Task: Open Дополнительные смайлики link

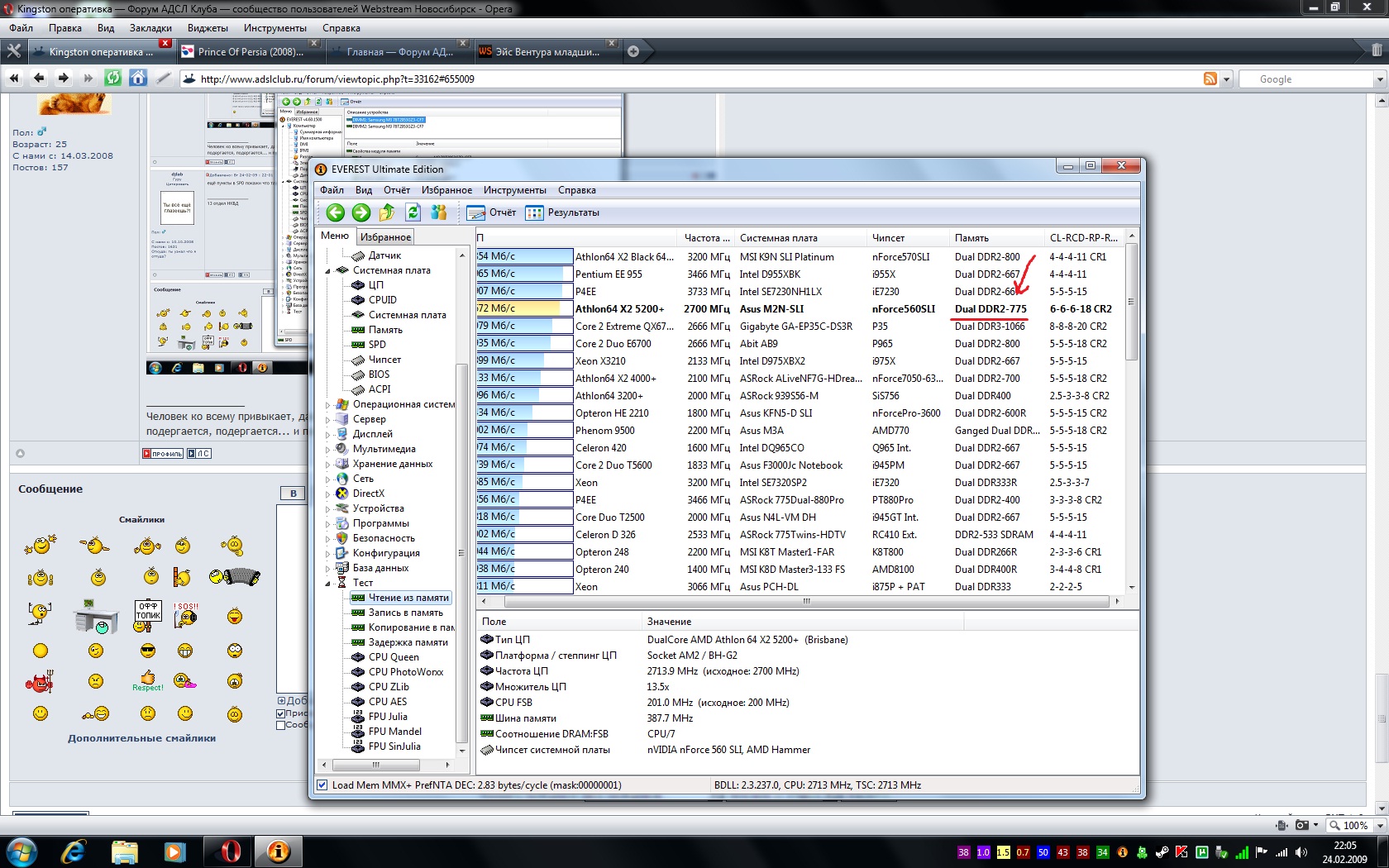Action: (x=141, y=738)
